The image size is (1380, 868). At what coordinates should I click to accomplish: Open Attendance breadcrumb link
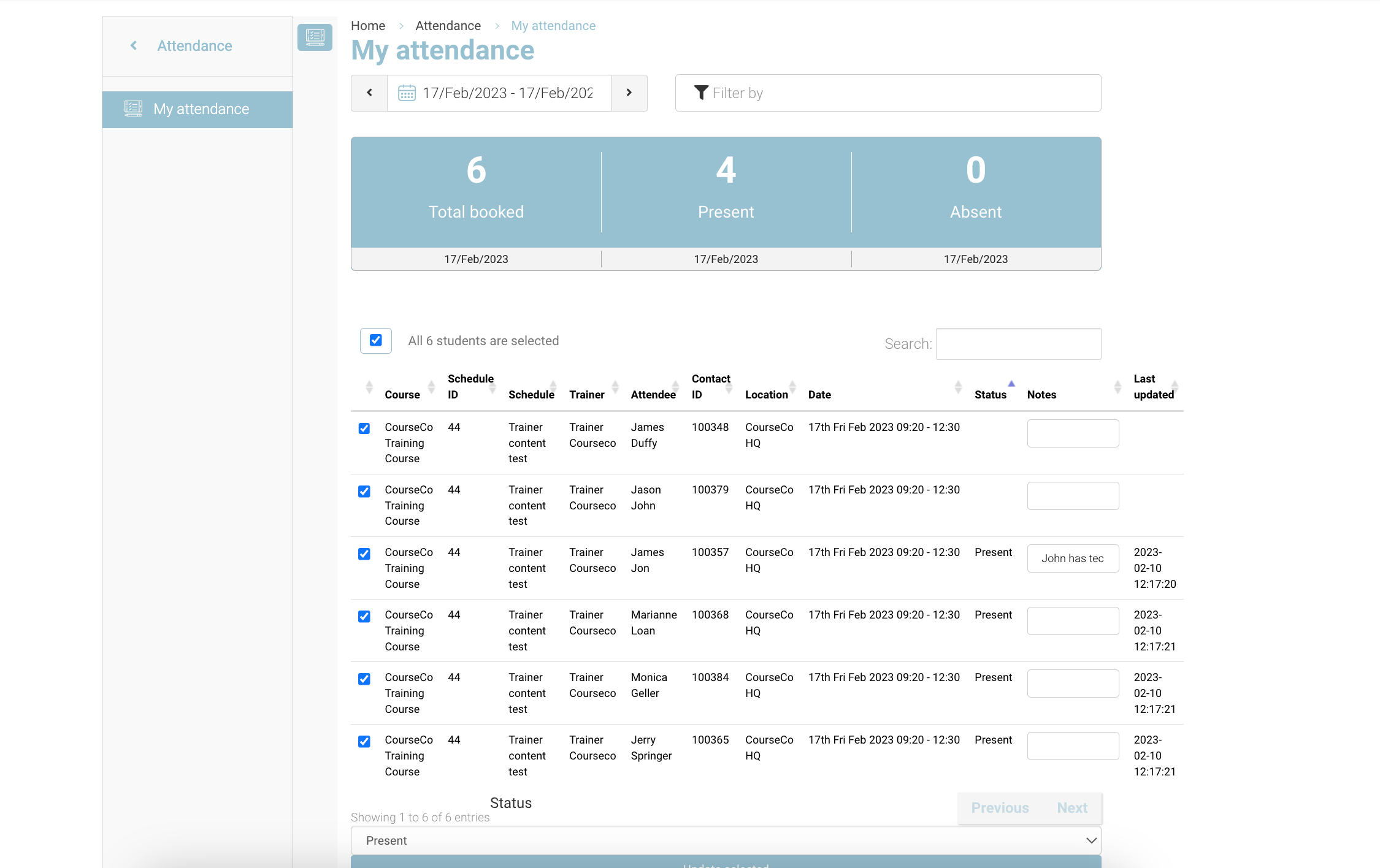coord(448,26)
